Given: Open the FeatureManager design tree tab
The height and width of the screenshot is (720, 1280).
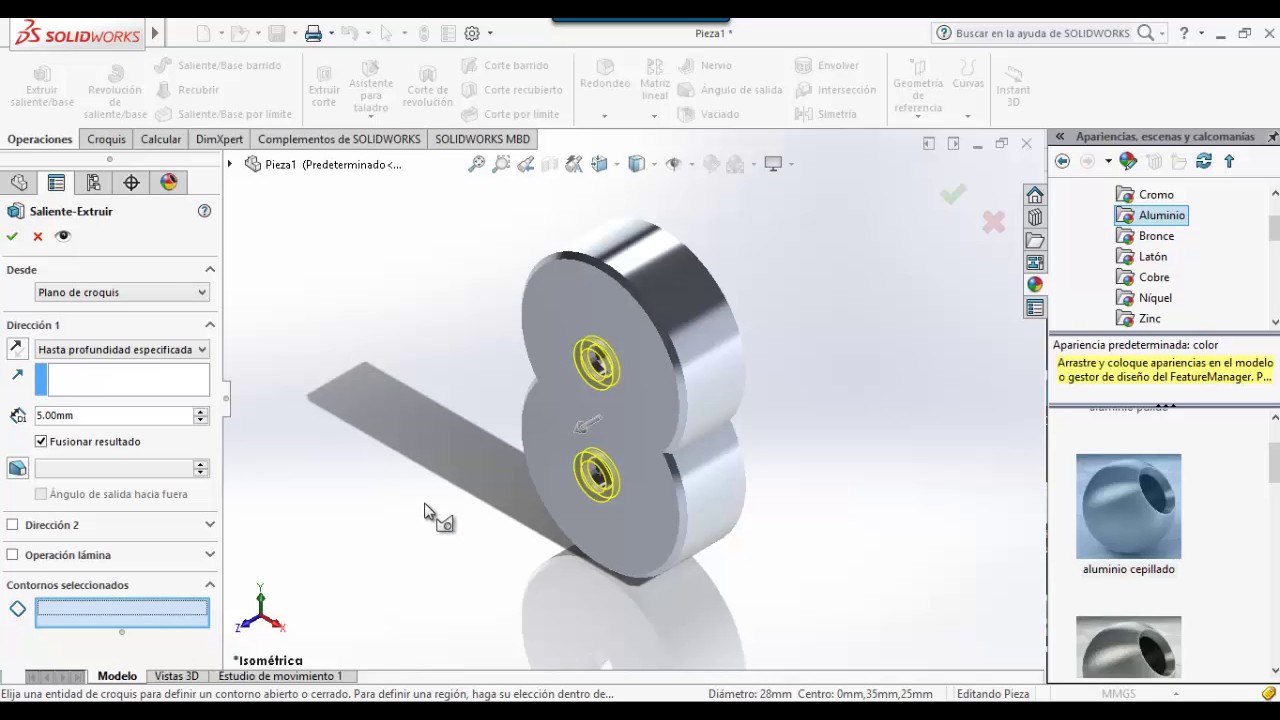Looking at the screenshot, I should (19, 182).
